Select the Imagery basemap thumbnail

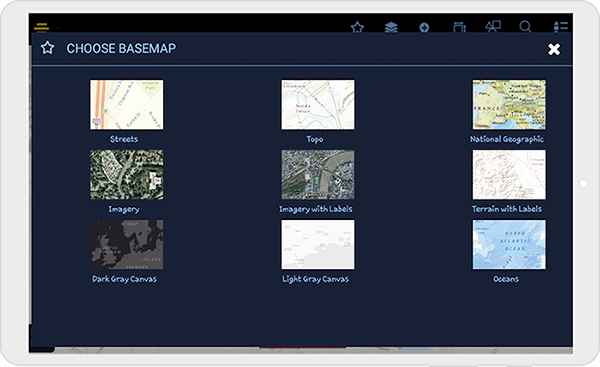point(127,175)
